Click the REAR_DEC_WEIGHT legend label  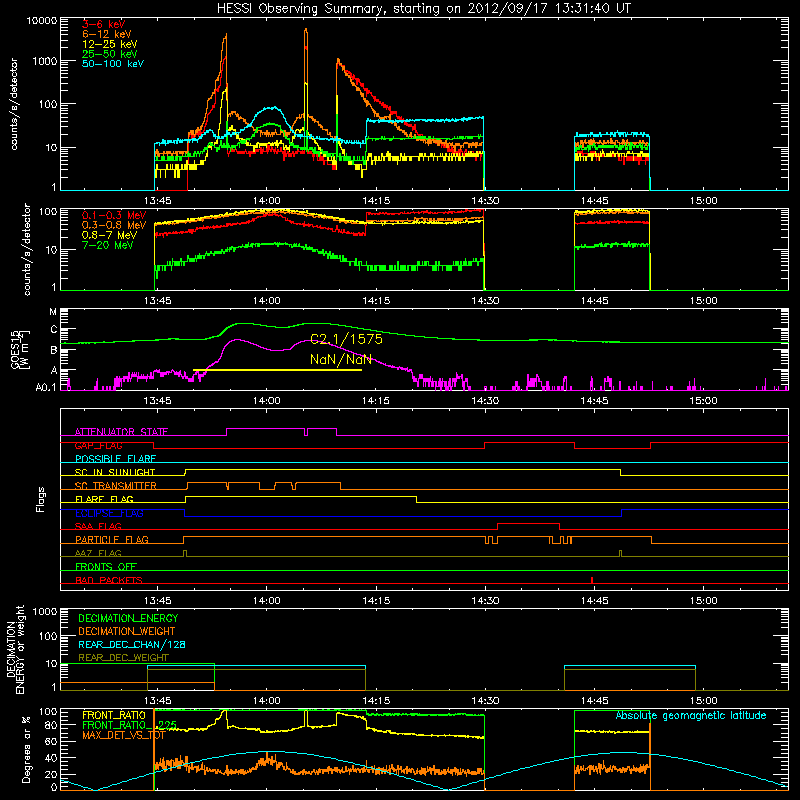tap(123, 658)
